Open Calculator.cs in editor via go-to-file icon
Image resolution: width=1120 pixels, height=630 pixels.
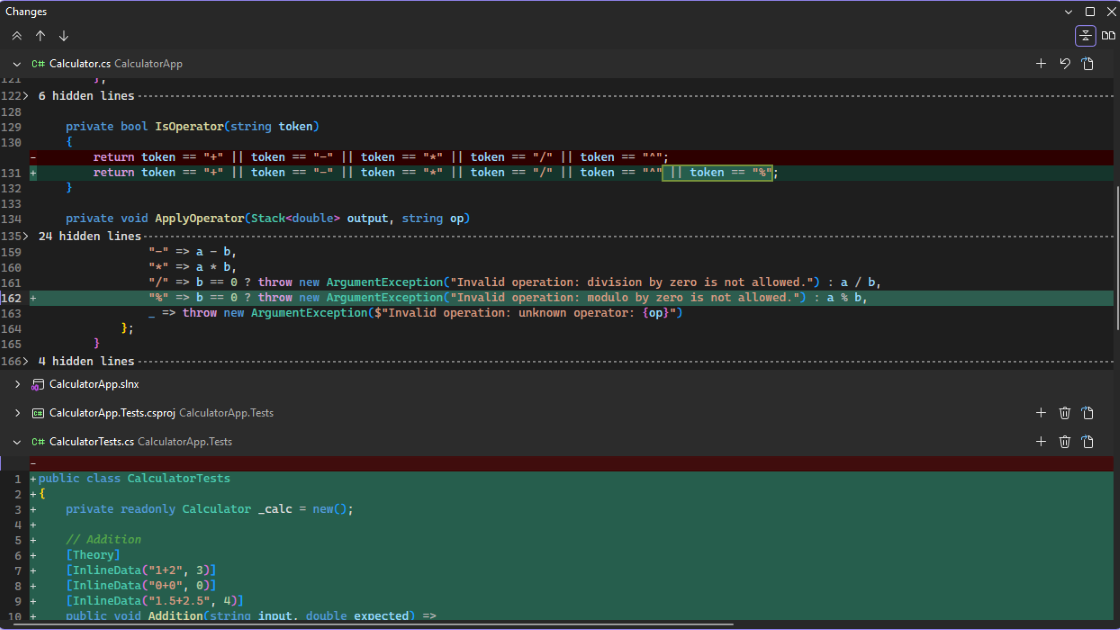pos(1088,63)
